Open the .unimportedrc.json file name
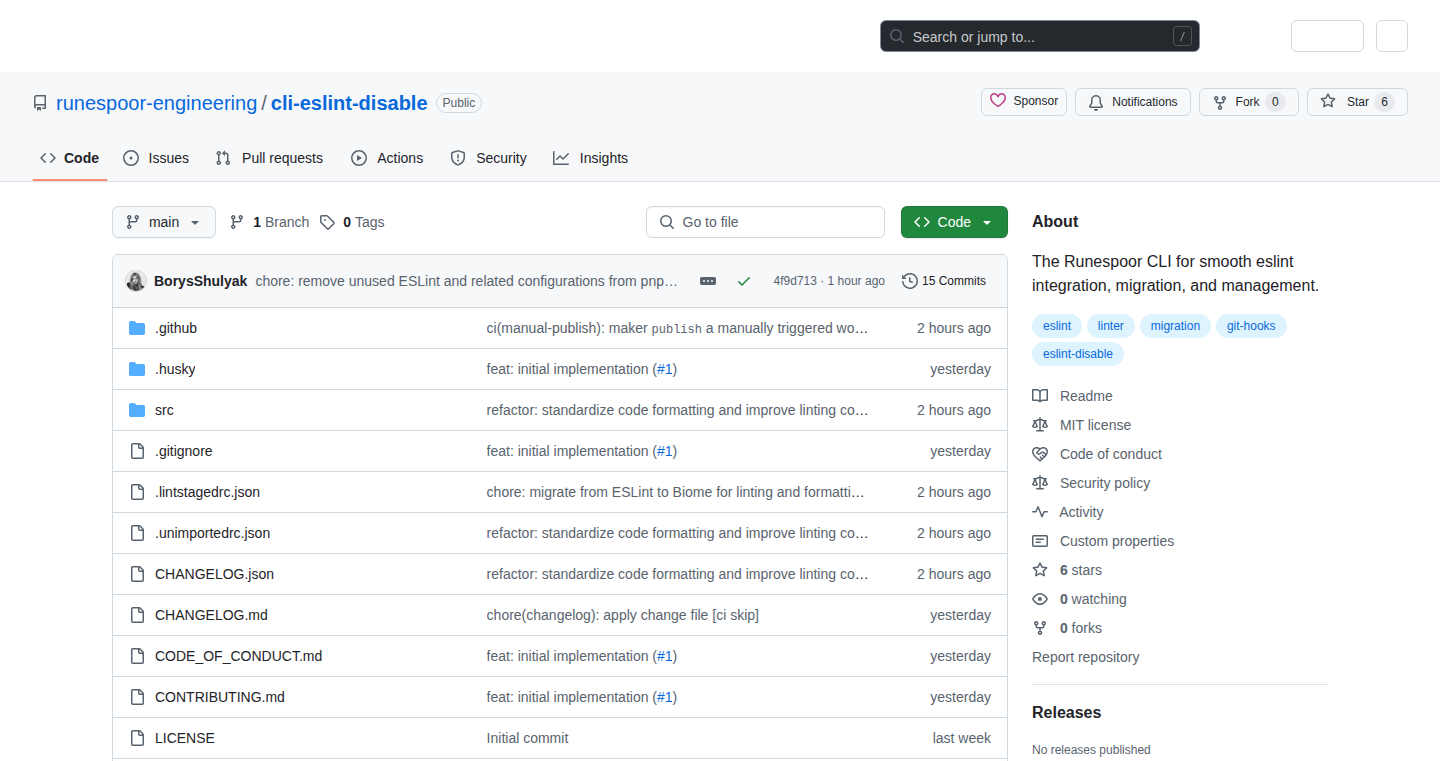Screen dimensions: 1440x761 (x=212, y=533)
